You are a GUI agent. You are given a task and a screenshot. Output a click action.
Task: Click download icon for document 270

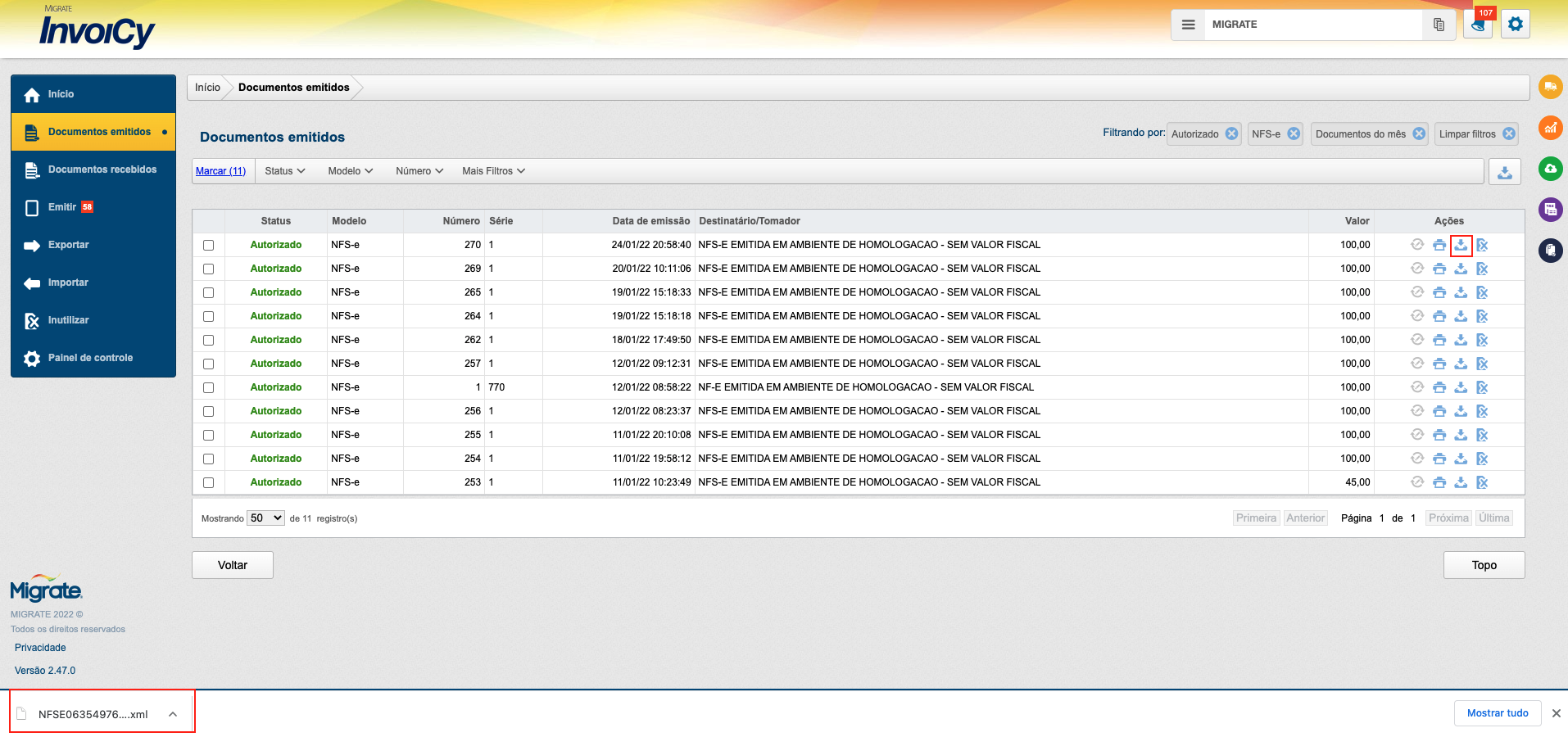[x=1461, y=245]
